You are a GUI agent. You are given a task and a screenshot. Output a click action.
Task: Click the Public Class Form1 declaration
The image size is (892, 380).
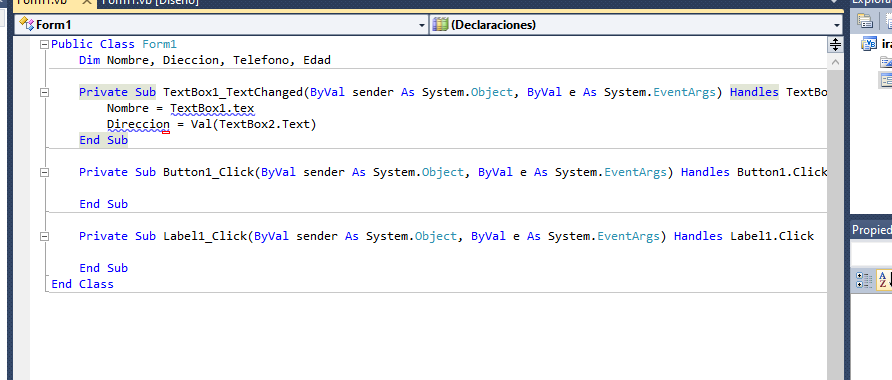(114, 44)
